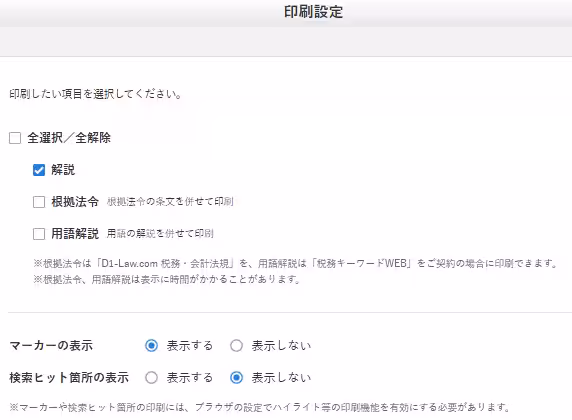Viewport: 572px width, 420px height.
Task: Click the 根拠法令の条文を併せて印刷 description
Action: point(170,201)
